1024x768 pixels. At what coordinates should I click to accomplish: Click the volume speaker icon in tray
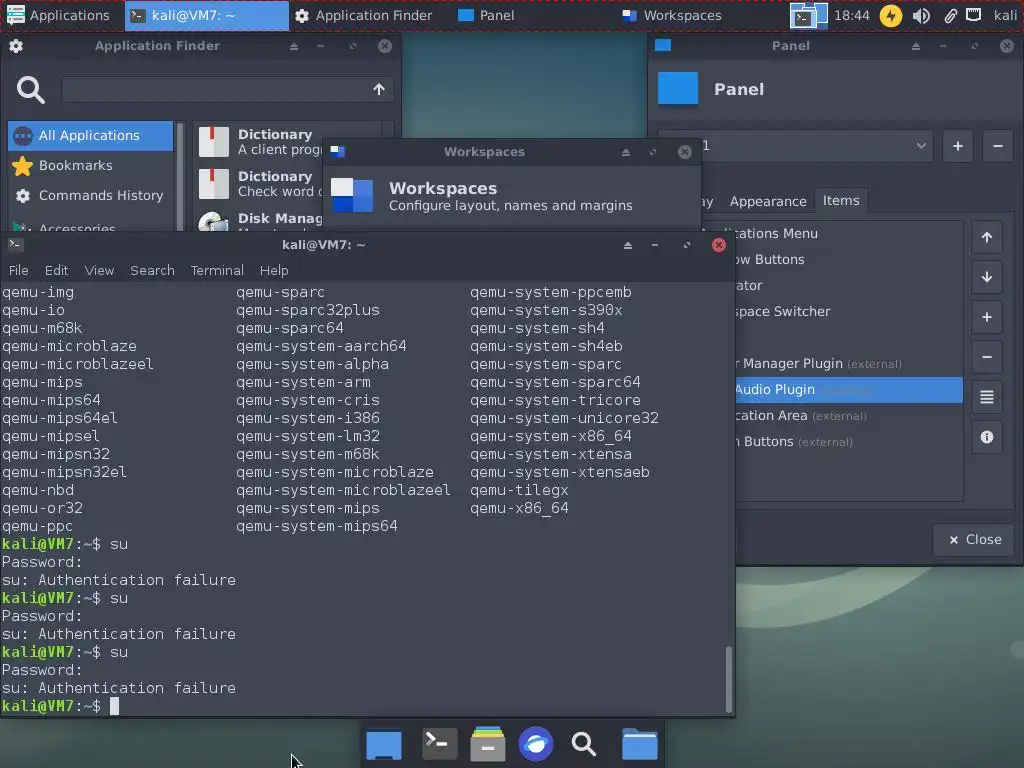pyautogui.click(x=921, y=15)
